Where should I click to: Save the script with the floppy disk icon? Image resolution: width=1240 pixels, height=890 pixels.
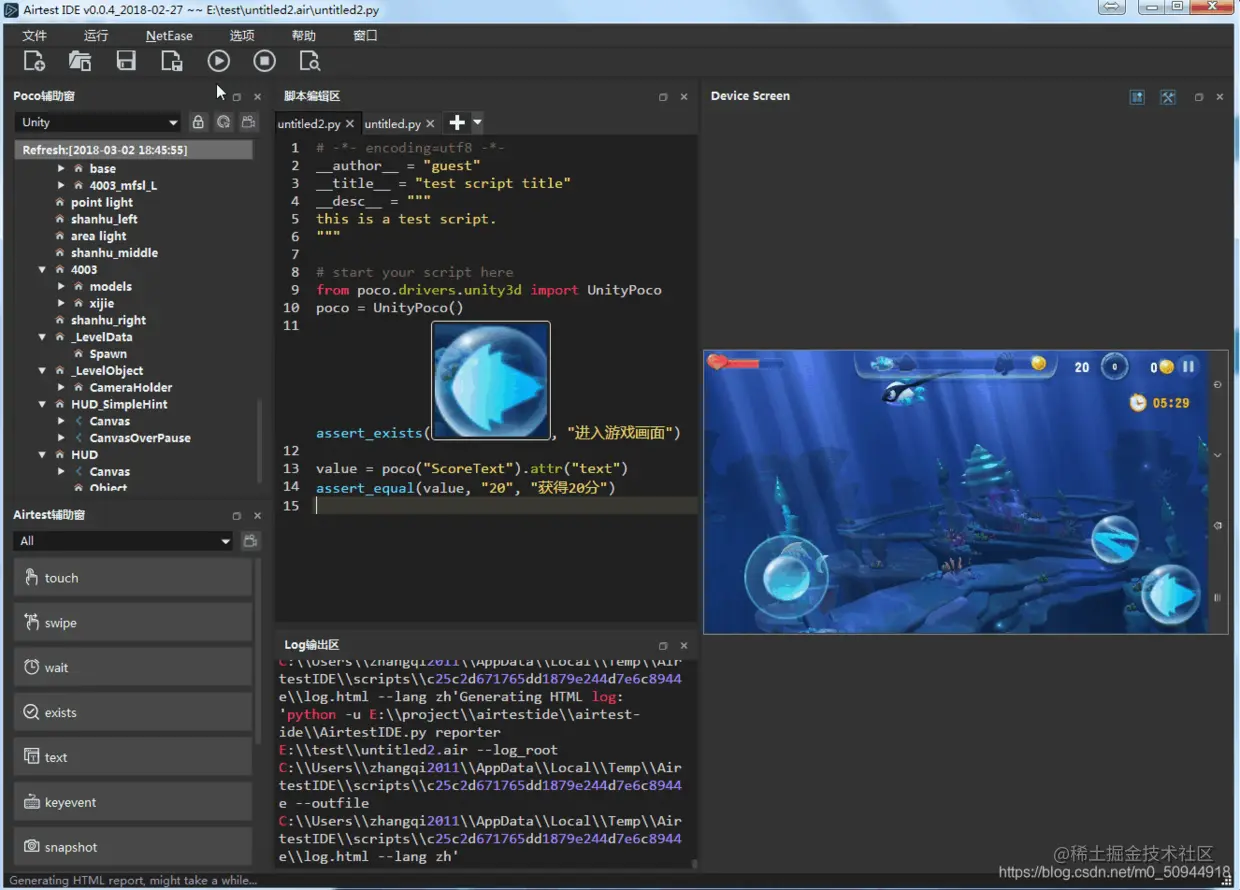(126, 61)
